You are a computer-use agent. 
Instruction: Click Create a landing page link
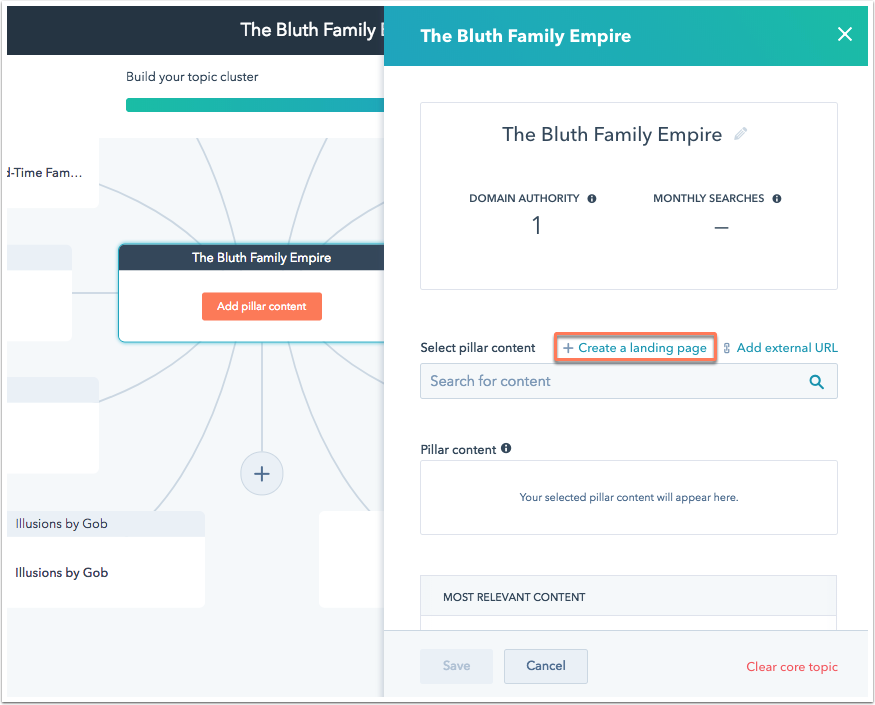point(635,348)
